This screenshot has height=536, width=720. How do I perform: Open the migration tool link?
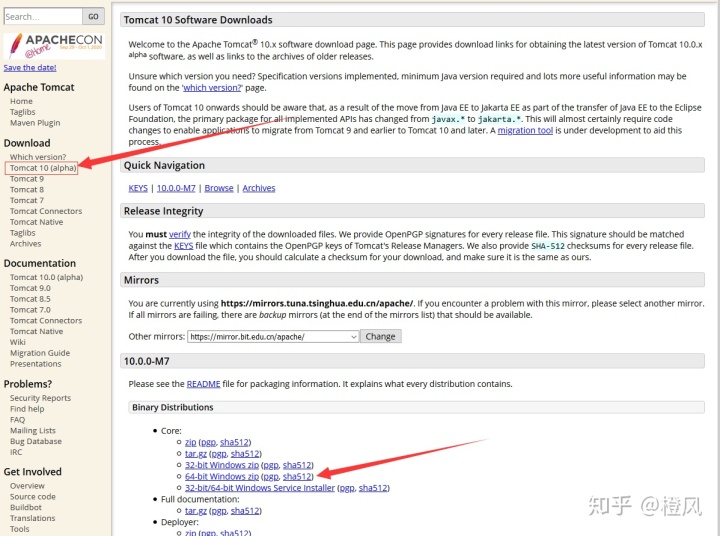[x=525, y=130]
